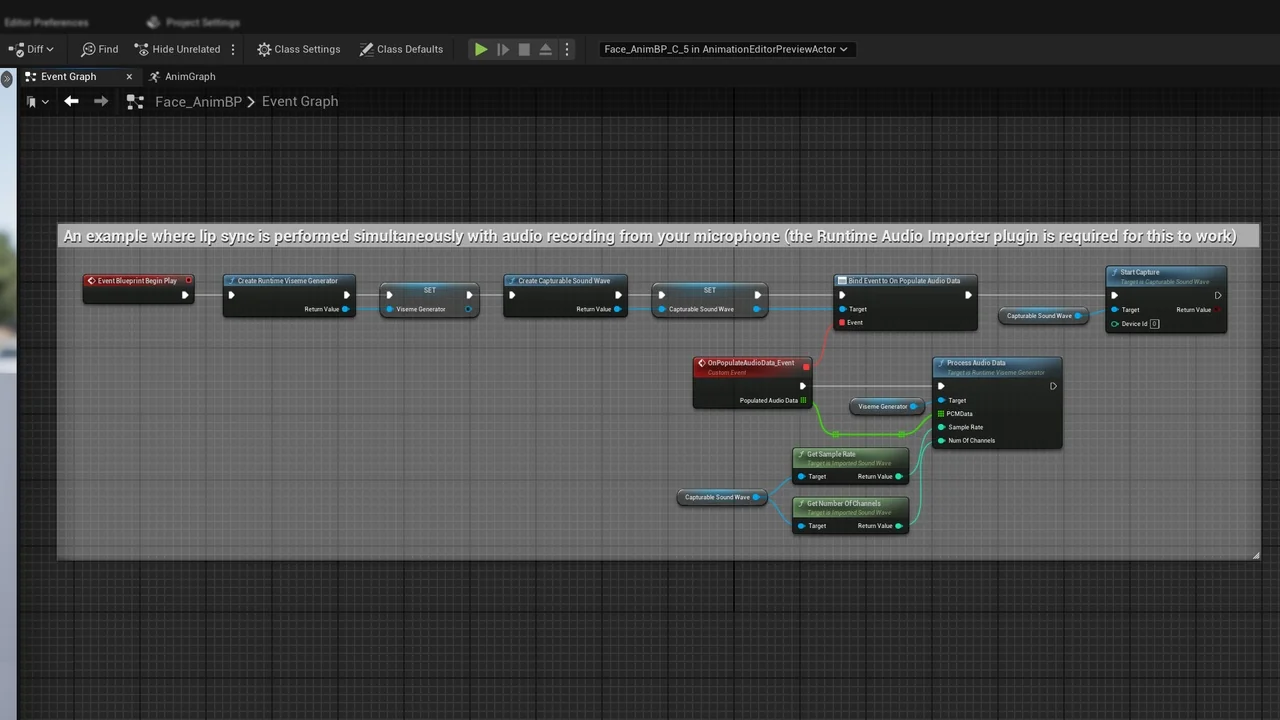Open Class Settings

[298, 49]
